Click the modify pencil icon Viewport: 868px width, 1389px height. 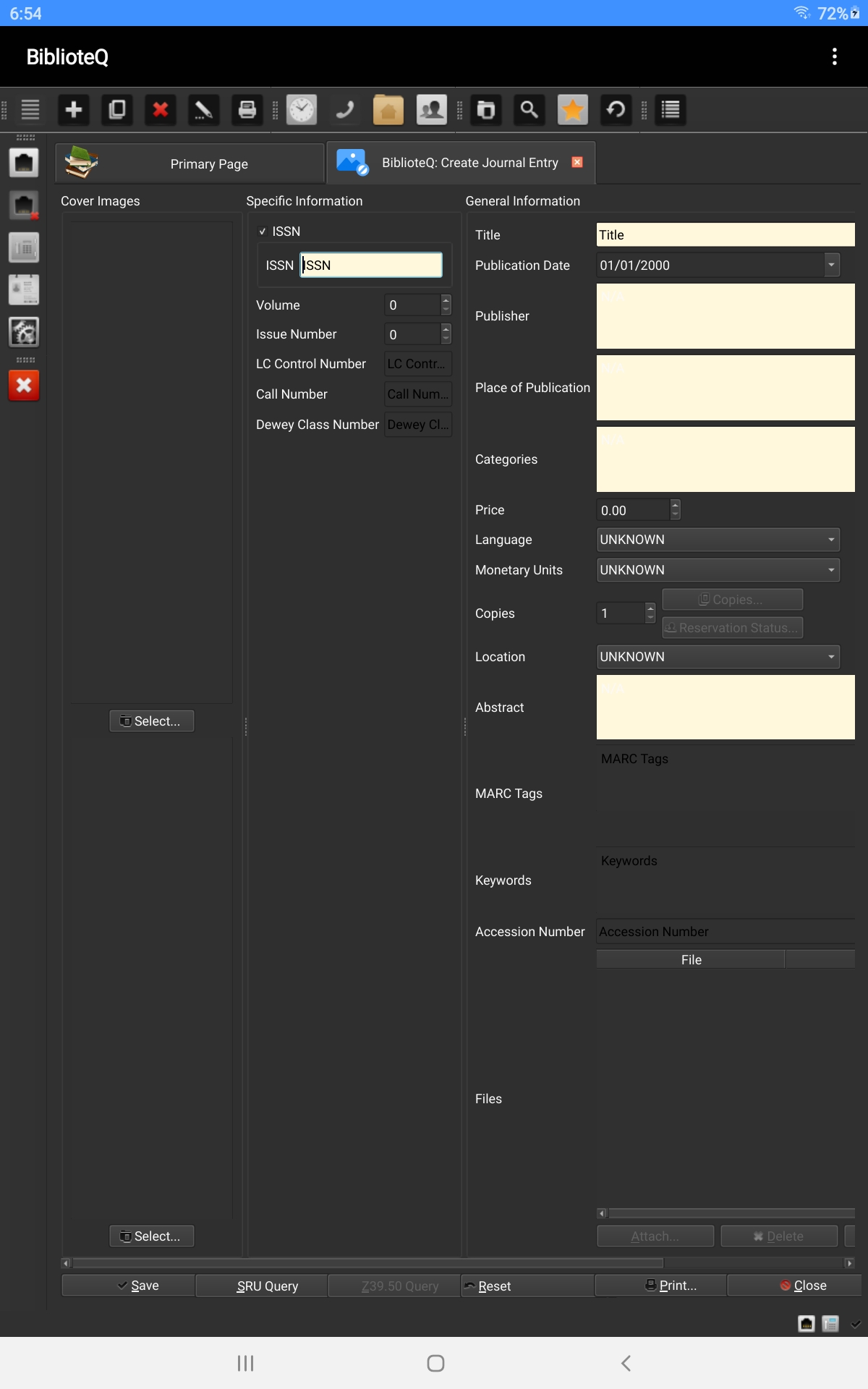coord(204,110)
